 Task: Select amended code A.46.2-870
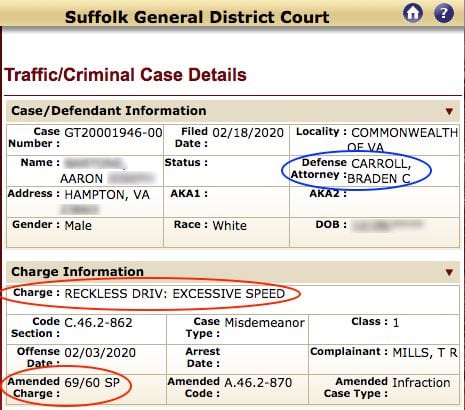pyautogui.click(x=258, y=383)
